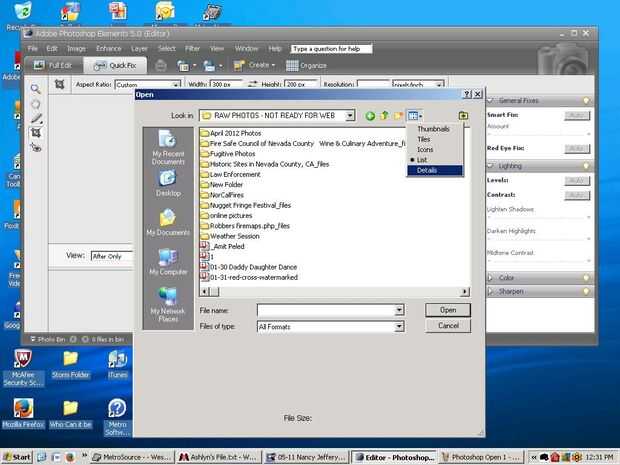Open the Metro Software help icon
Screen dimensions: 620x465
117,417
